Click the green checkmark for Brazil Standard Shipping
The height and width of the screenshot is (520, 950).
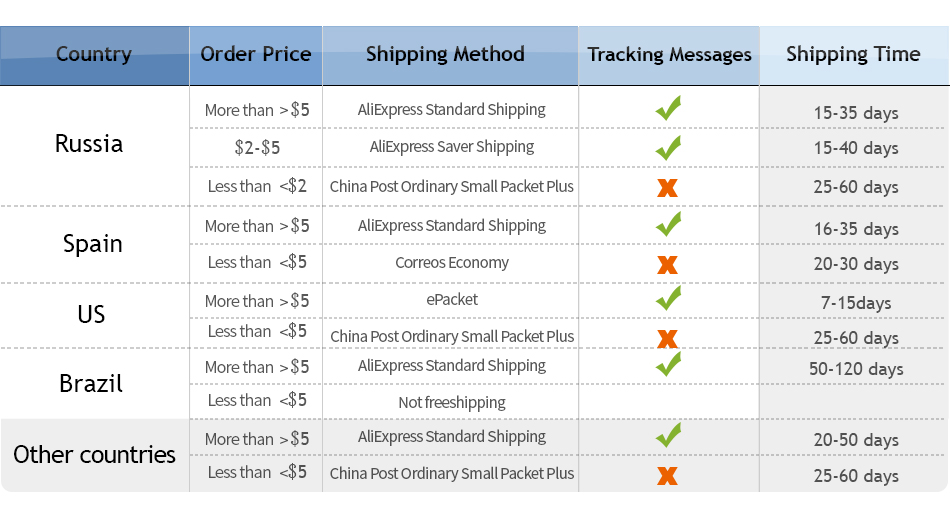668,364
